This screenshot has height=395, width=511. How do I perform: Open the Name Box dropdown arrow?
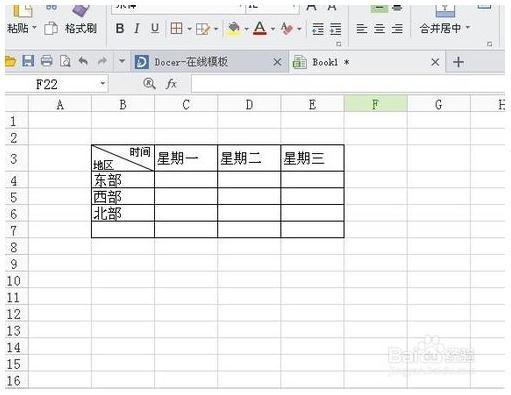tap(103, 83)
